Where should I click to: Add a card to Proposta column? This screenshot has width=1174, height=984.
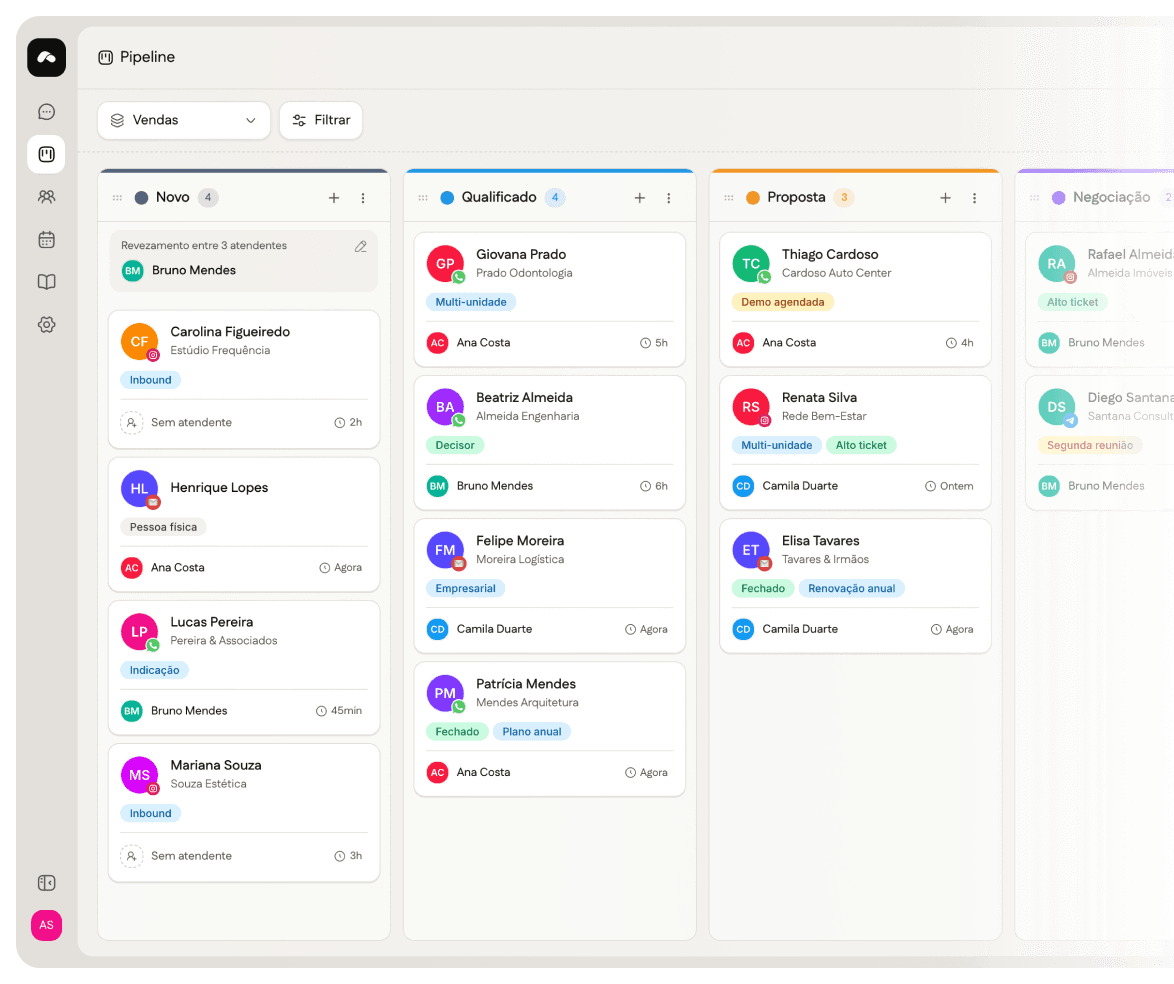946,198
